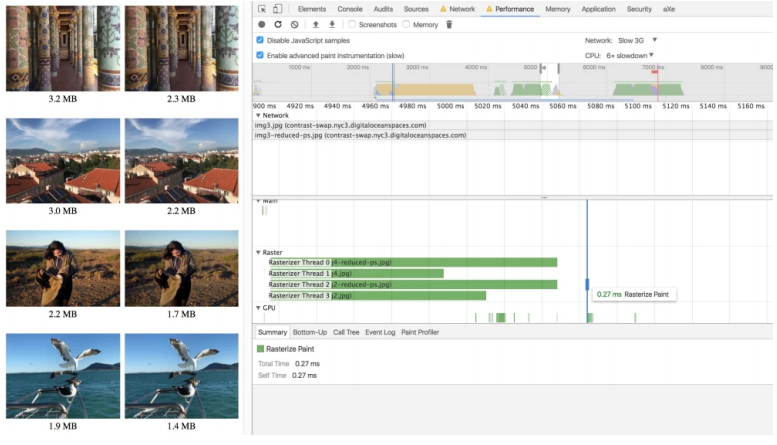Click the load profile upload icon

pos(316,24)
